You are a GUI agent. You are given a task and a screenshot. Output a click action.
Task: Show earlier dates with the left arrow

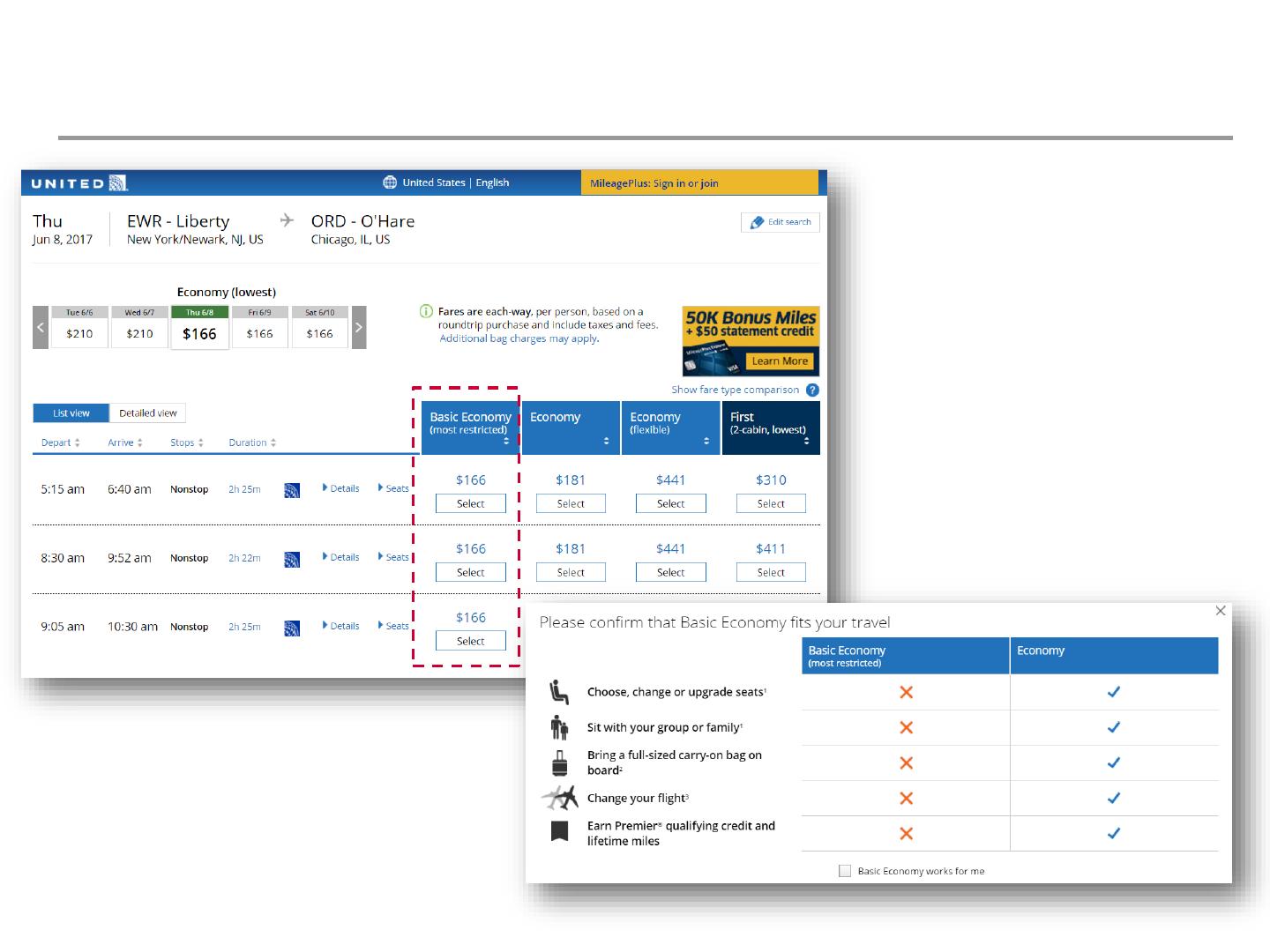click(x=41, y=327)
